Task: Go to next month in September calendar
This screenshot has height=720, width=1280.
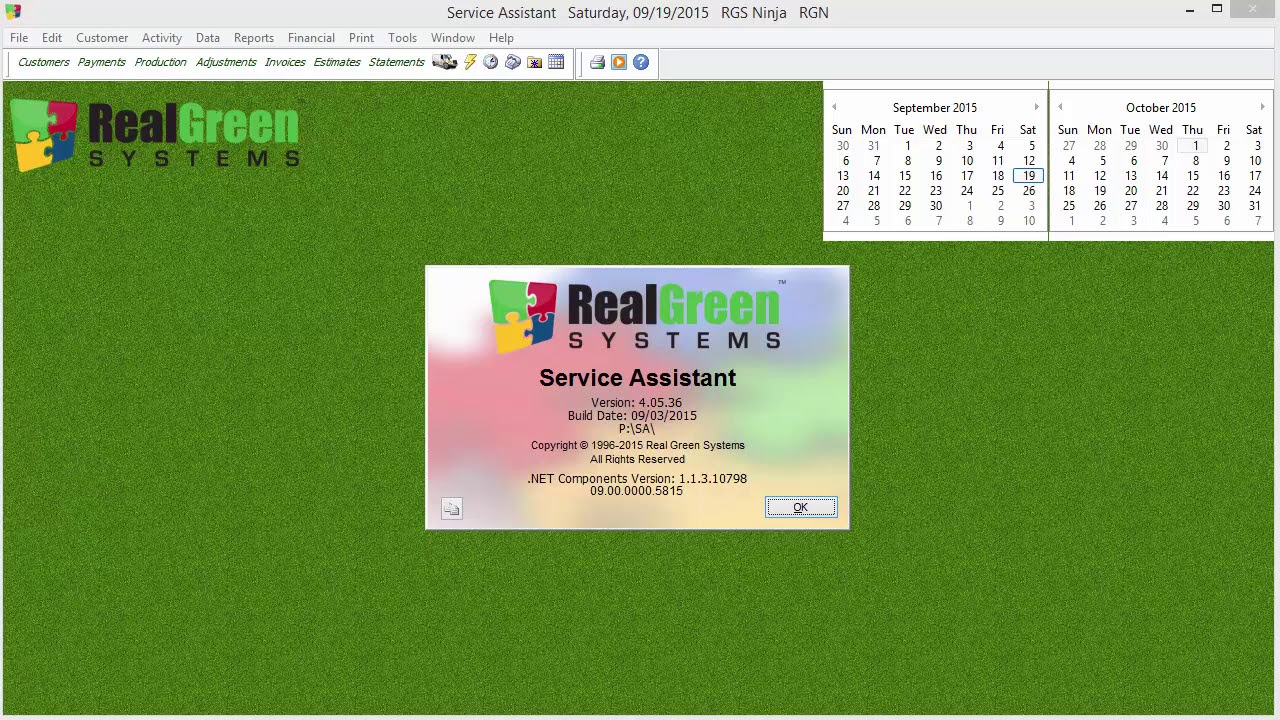Action: (1036, 107)
